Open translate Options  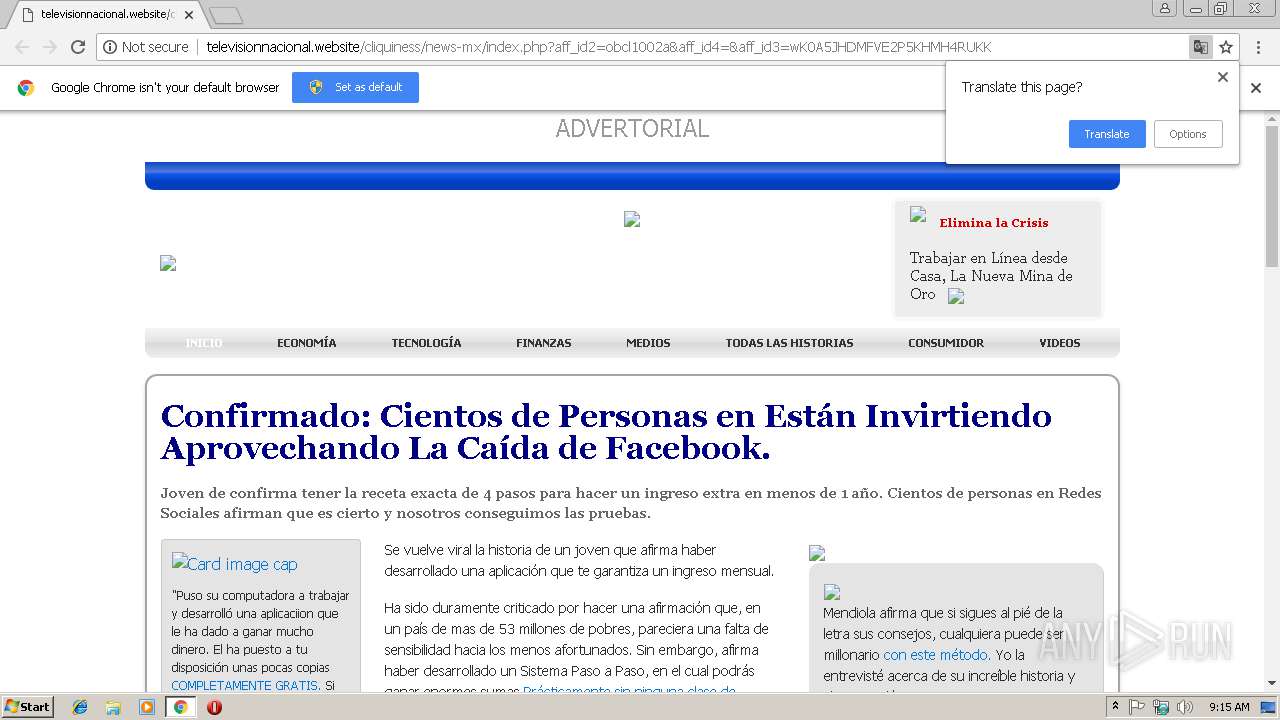(1188, 134)
